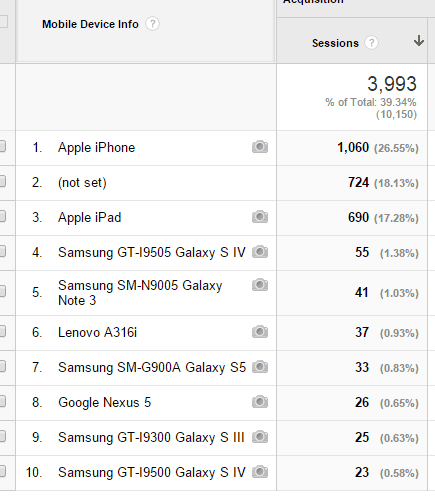
Task: Open the help icon next to Sessions
Action: click(371, 43)
